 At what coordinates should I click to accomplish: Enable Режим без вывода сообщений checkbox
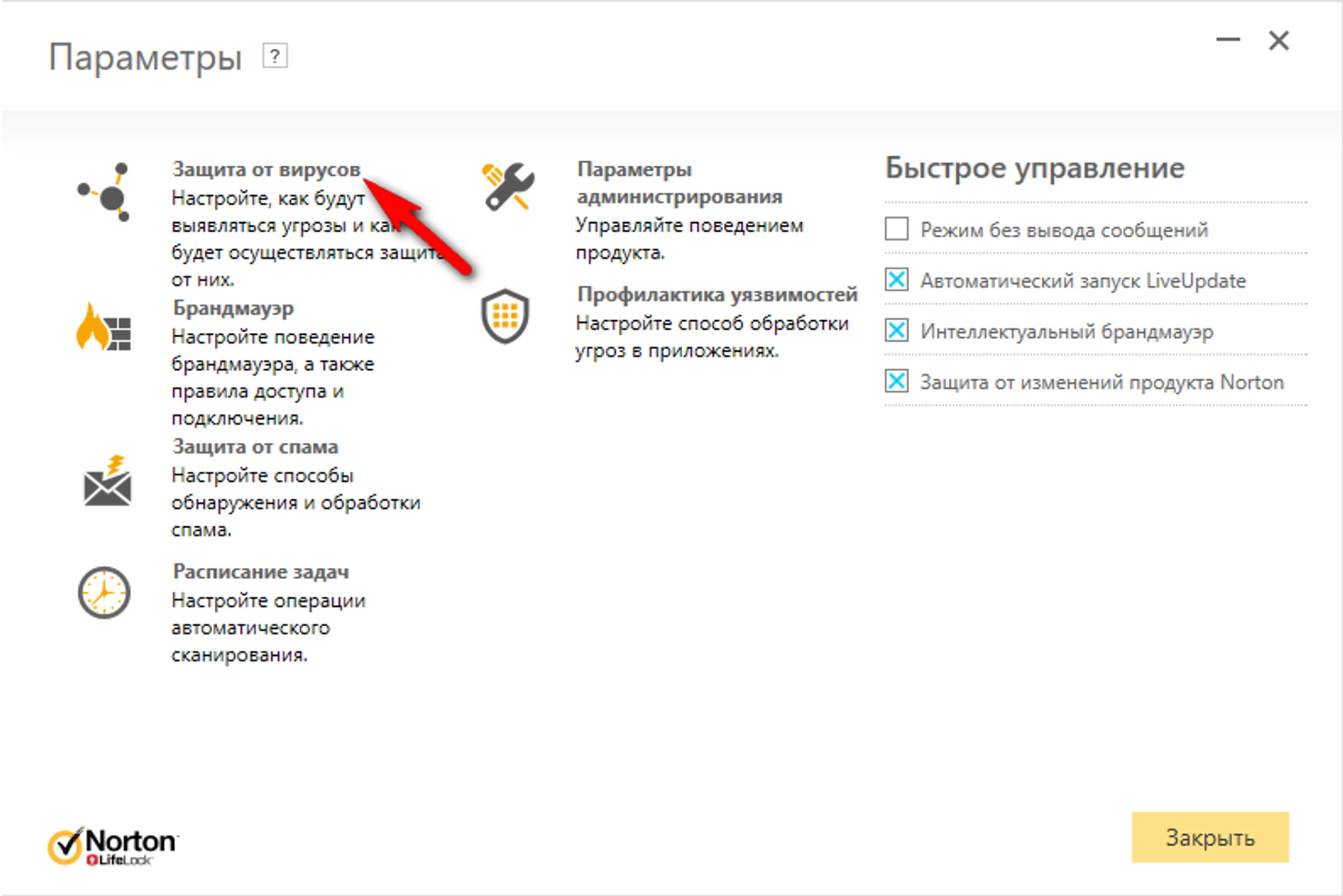pyautogui.click(x=896, y=229)
